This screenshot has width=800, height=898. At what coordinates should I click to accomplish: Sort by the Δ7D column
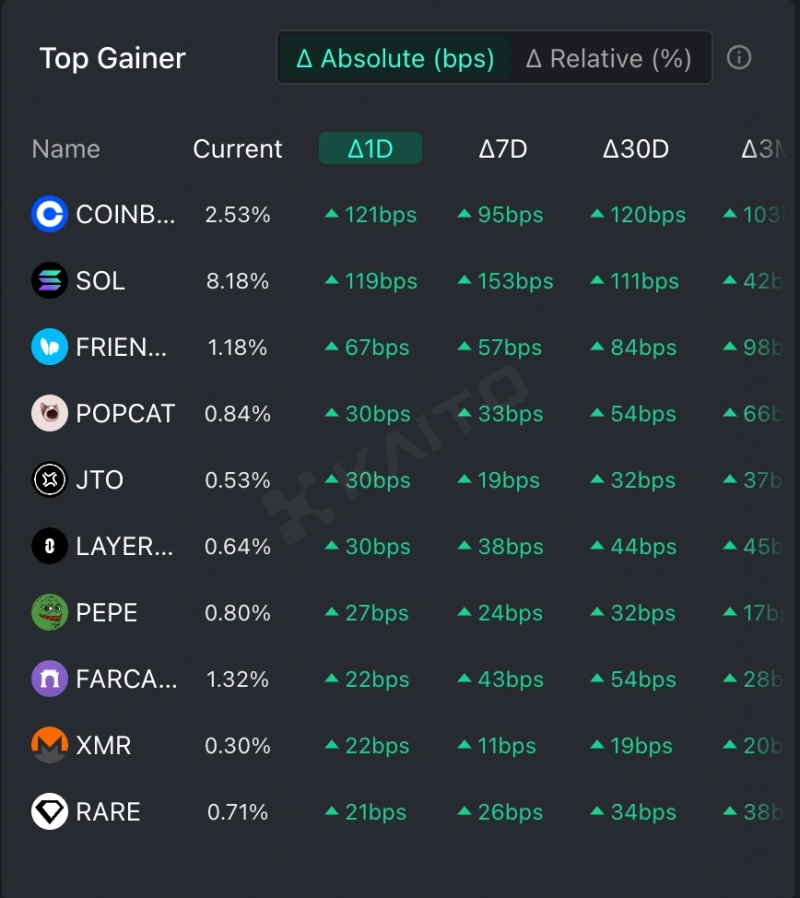pyautogui.click(x=502, y=149)
